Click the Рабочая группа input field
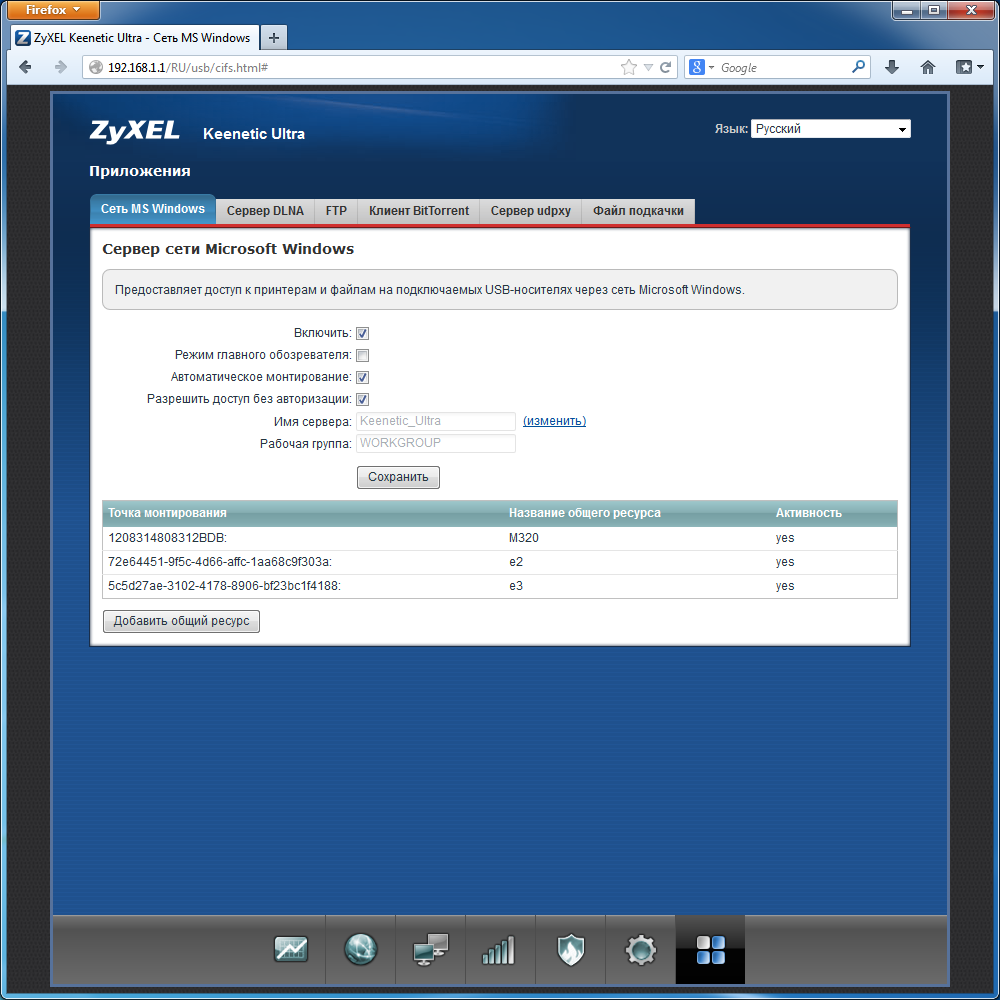Image resolution: width=1000 pixels, height=1000 pixels. (x=436, y=443)
